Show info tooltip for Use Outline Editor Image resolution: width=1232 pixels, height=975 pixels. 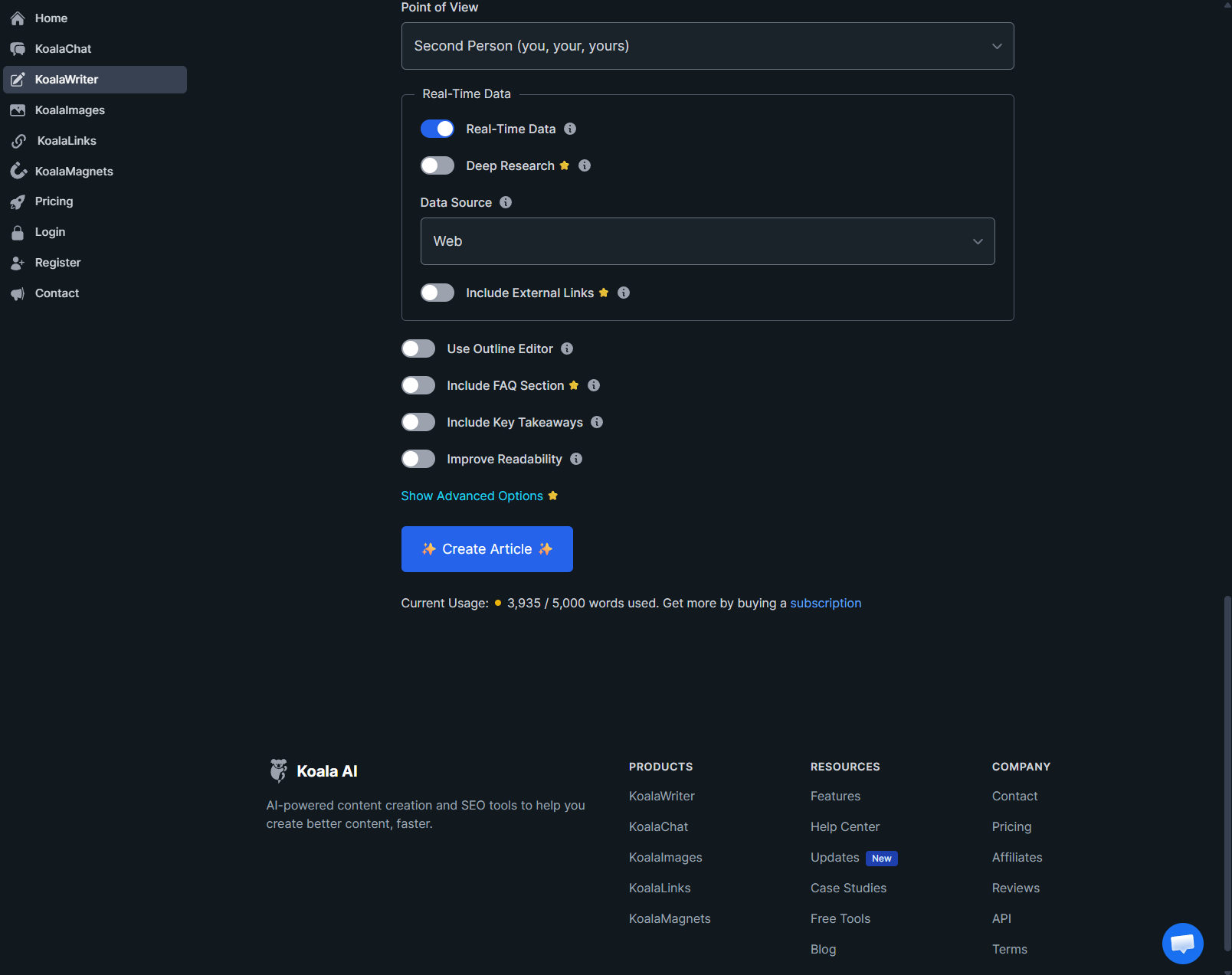point(567,348)
